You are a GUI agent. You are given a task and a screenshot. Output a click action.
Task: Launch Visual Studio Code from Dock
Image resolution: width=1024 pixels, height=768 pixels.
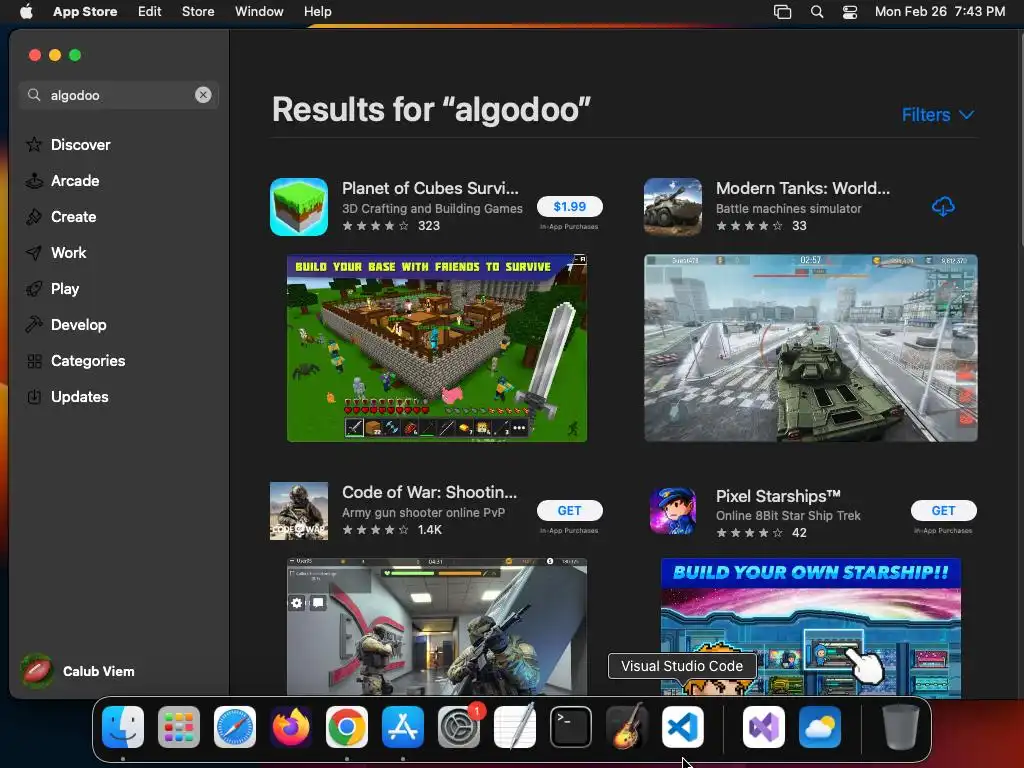click(682, 727)
